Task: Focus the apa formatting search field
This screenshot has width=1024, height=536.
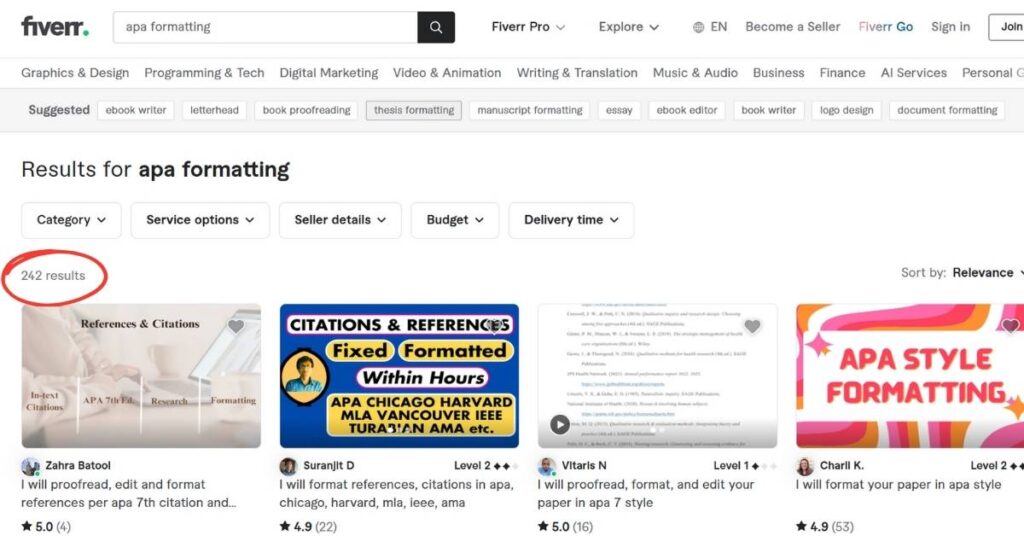Action: point(265,27)
